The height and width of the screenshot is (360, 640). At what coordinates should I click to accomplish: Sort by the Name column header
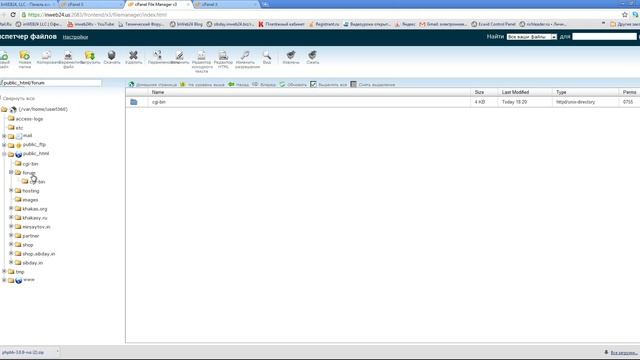158,92
